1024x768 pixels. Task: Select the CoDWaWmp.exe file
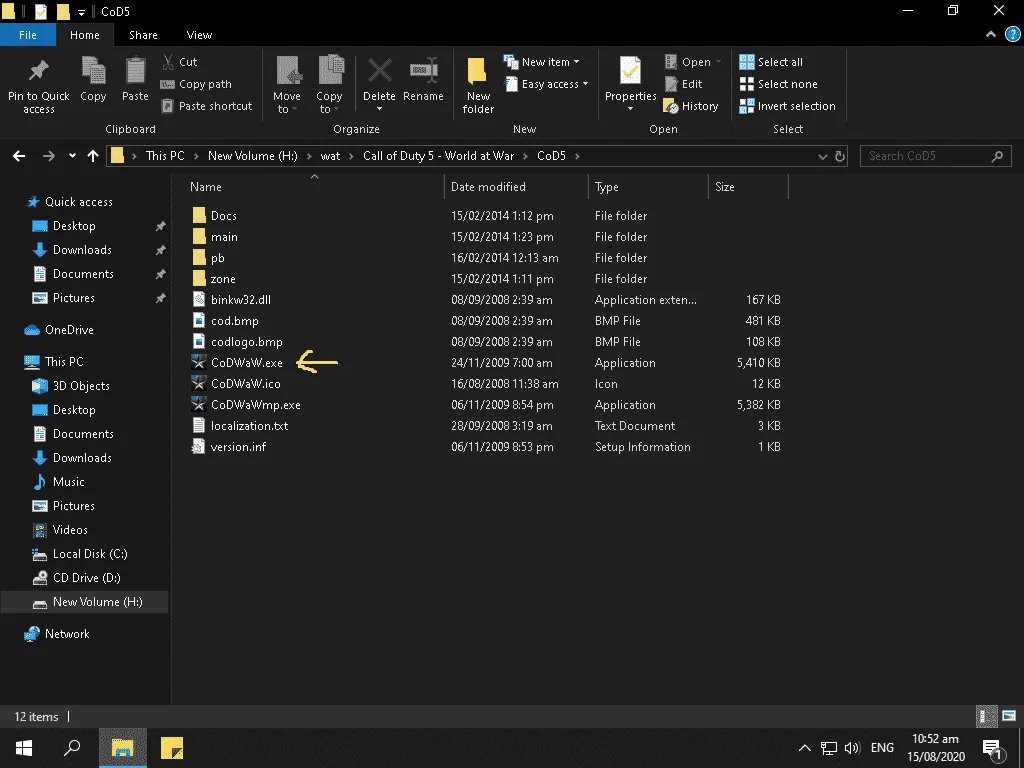(255, 405)
